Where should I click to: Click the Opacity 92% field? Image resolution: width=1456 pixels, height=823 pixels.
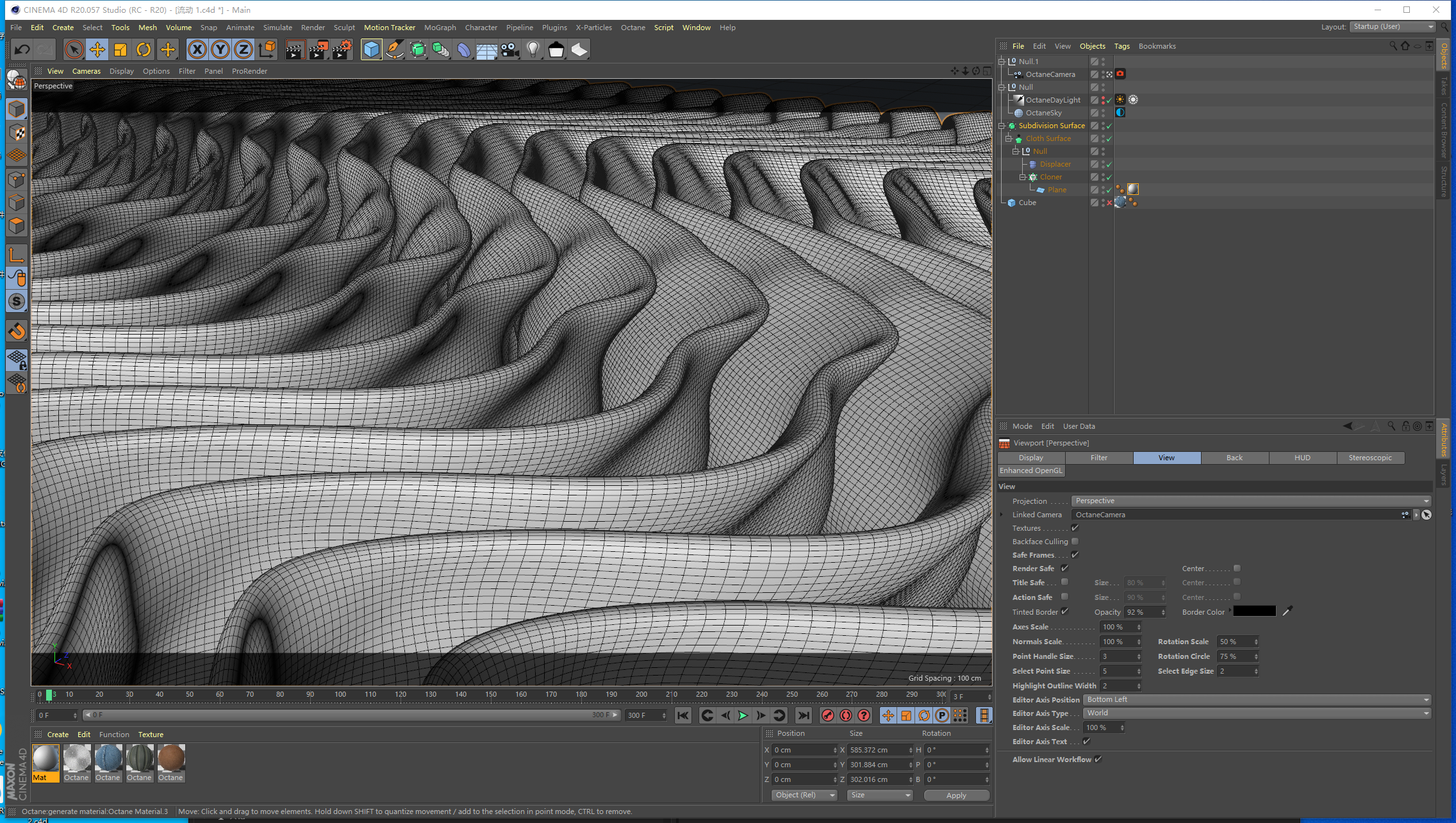[x=1146, y=612]
